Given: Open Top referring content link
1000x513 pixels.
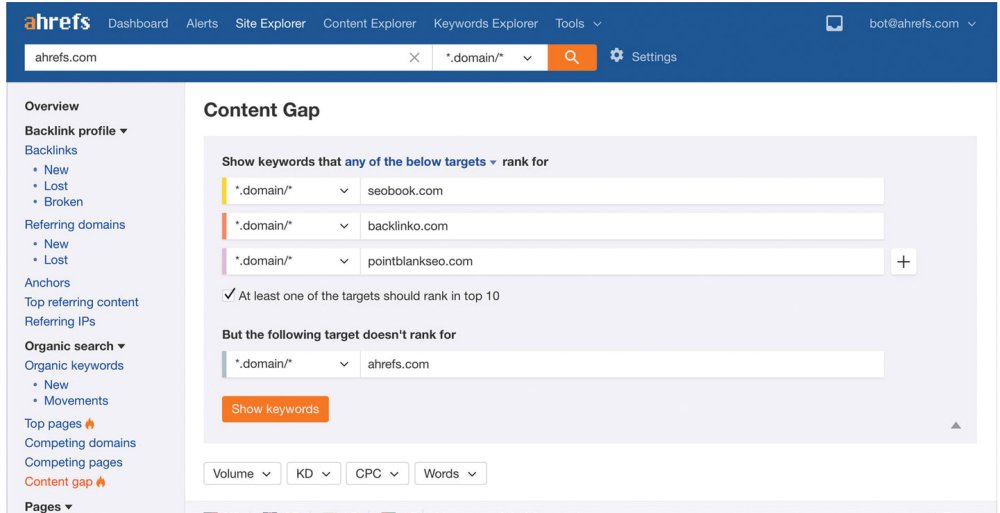Looking at the screenshot, I should (x=82, y=302).
